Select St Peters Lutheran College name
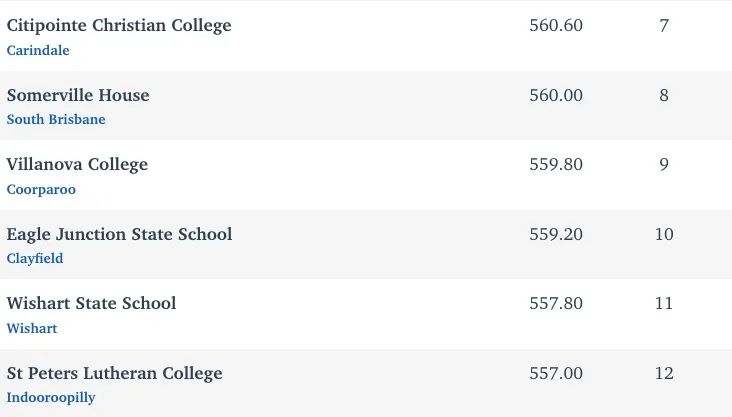 pyautogui.click(x=114, y=374)
